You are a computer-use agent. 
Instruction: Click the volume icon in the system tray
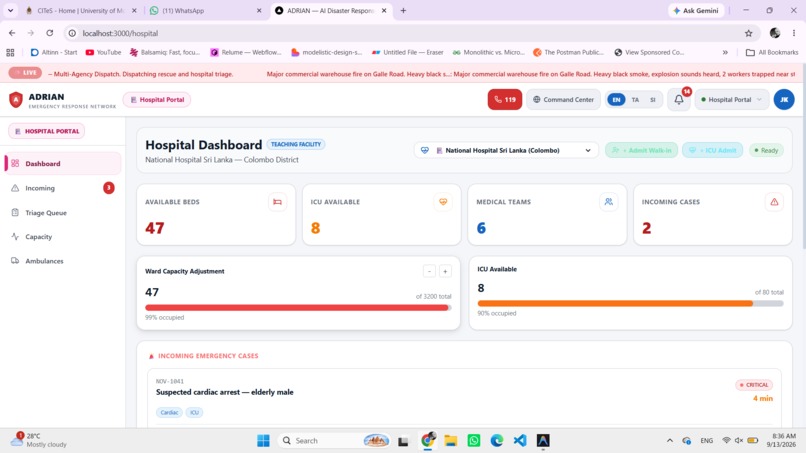tap(739, 441)
